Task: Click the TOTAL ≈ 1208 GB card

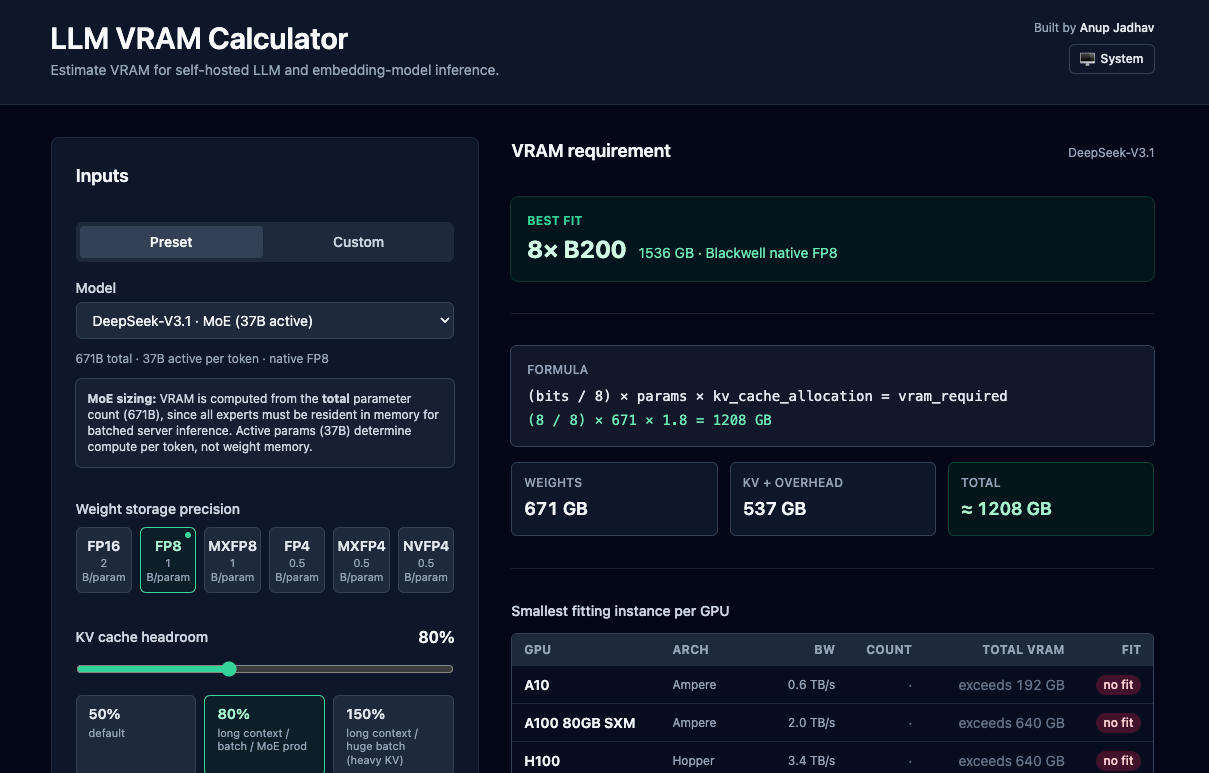Action: click(1051, 499)
